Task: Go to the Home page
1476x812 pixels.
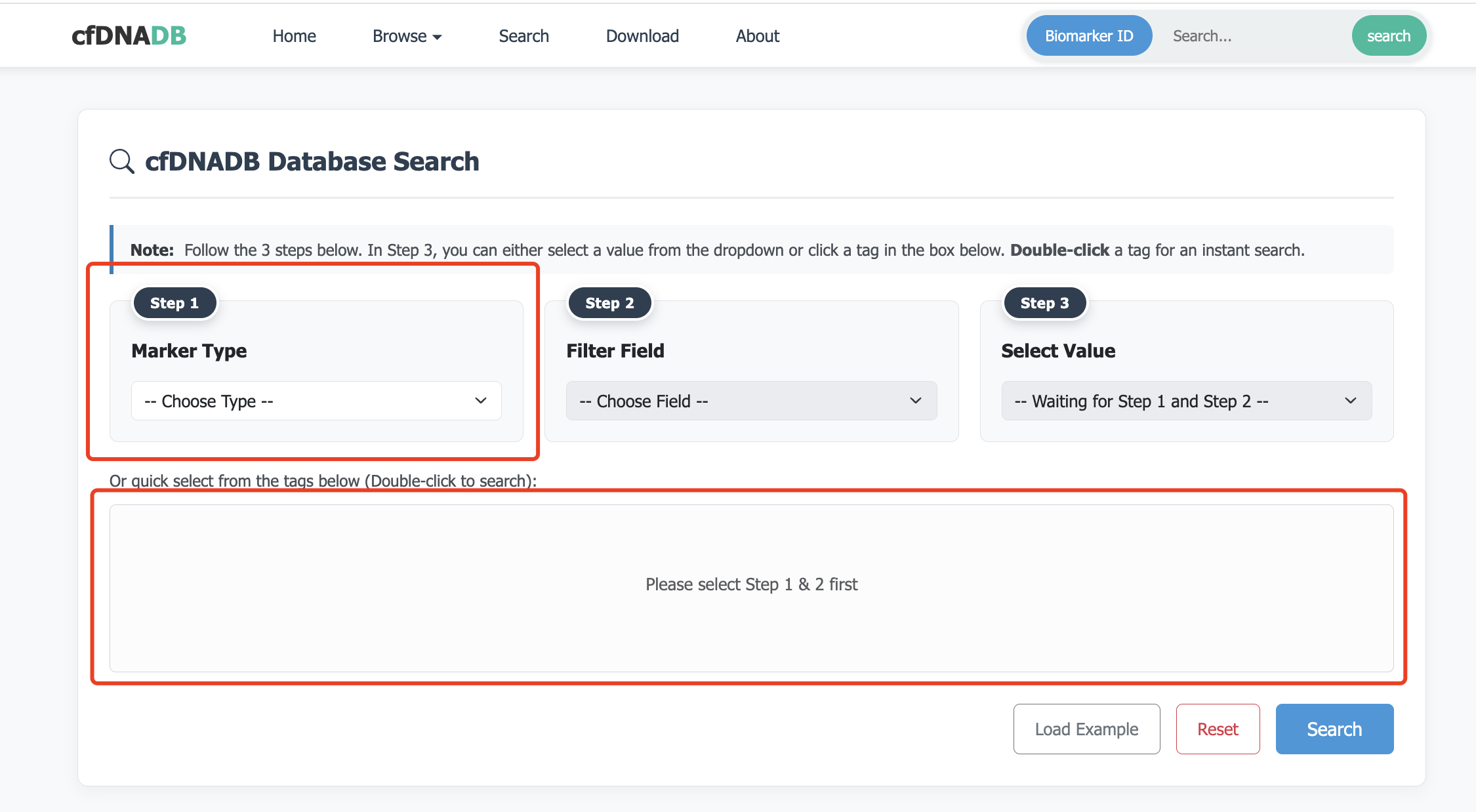Action: point(294,36)
